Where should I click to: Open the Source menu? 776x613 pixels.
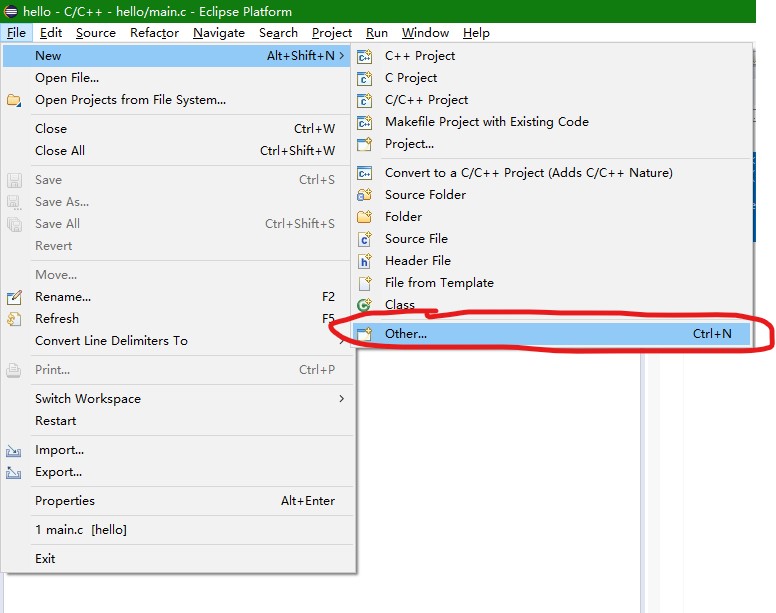96,33
